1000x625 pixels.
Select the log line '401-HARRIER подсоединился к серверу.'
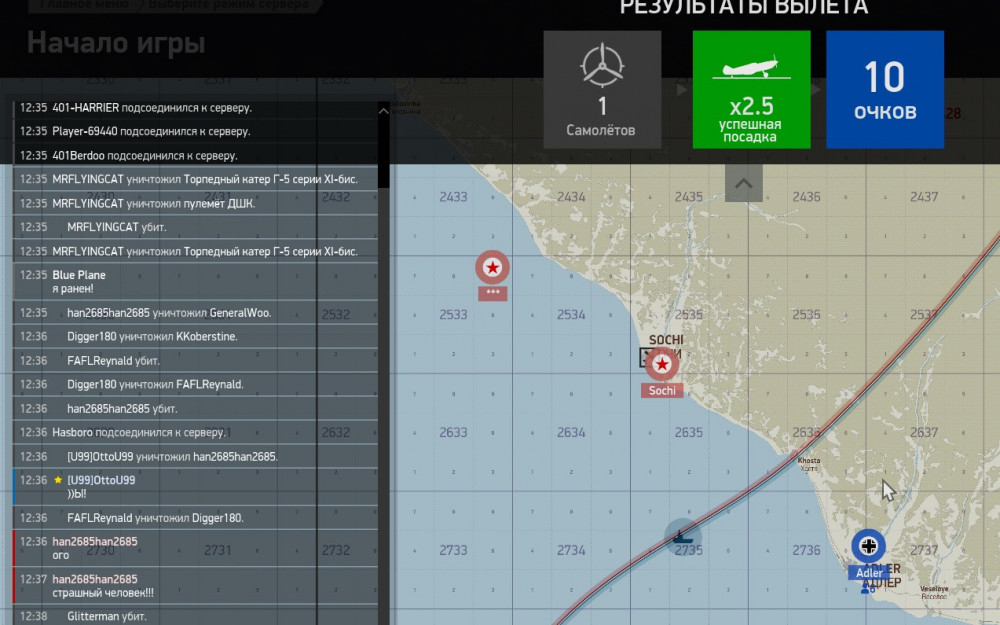click(195, 108)
